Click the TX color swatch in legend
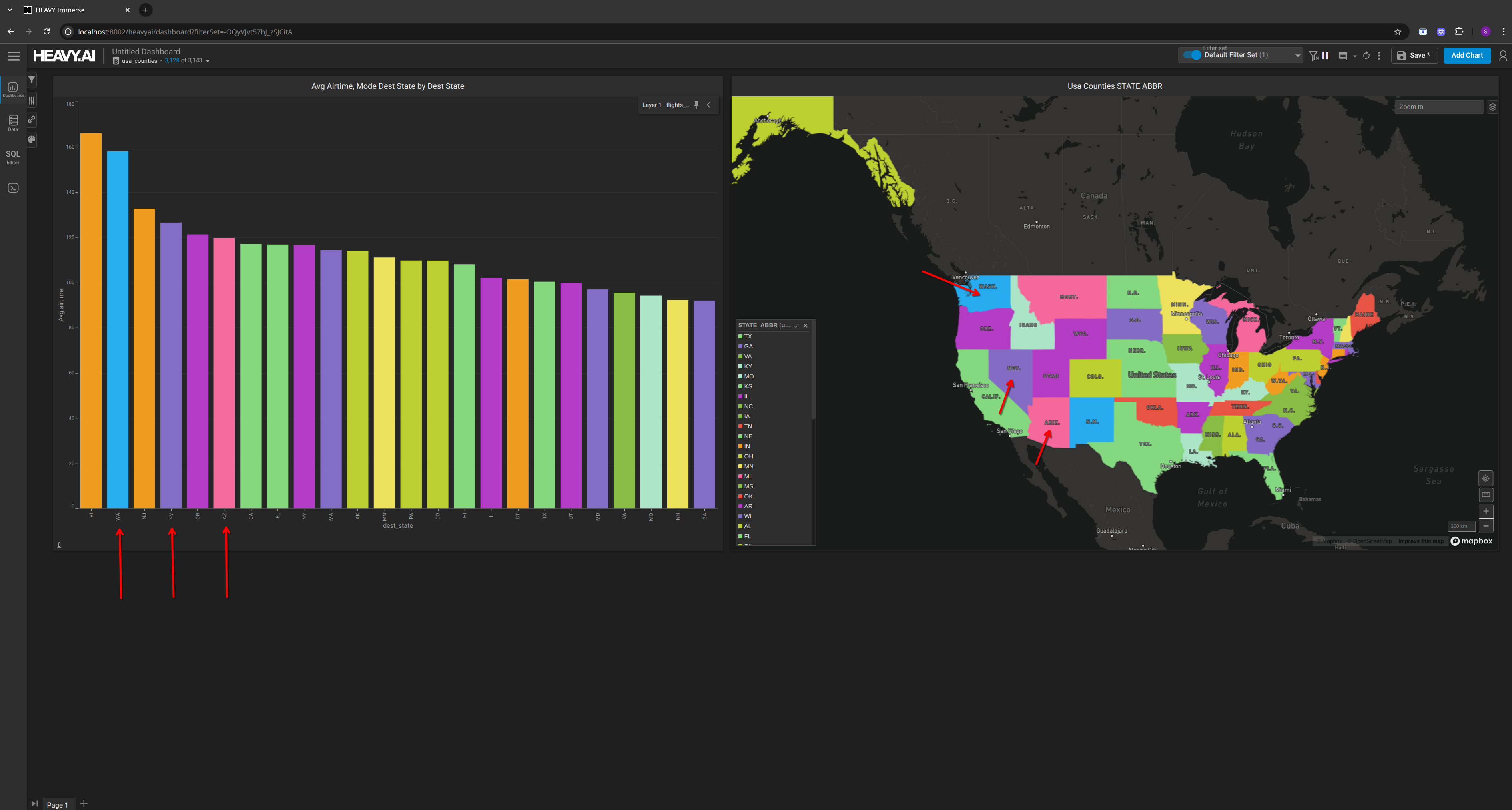The height and width of the screenshot is (810, 1512). (x=741, y=337)
